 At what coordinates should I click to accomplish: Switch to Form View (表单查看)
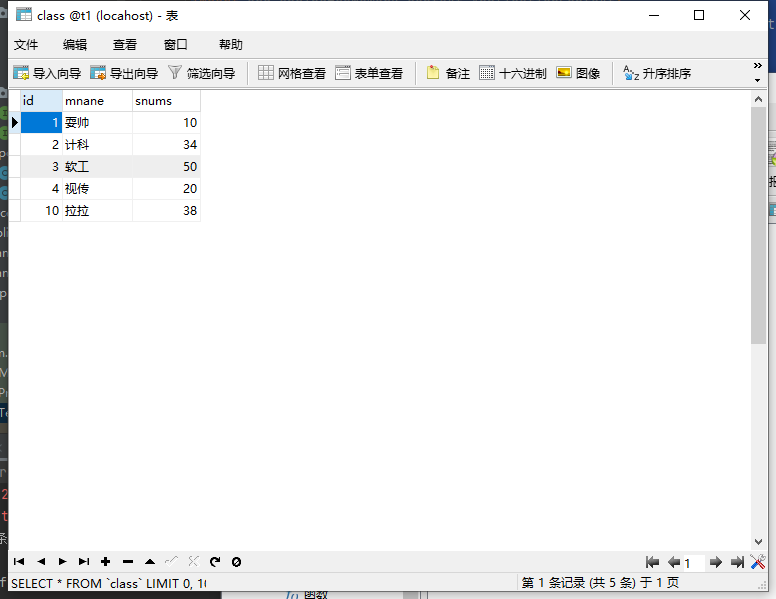point(369,73)
